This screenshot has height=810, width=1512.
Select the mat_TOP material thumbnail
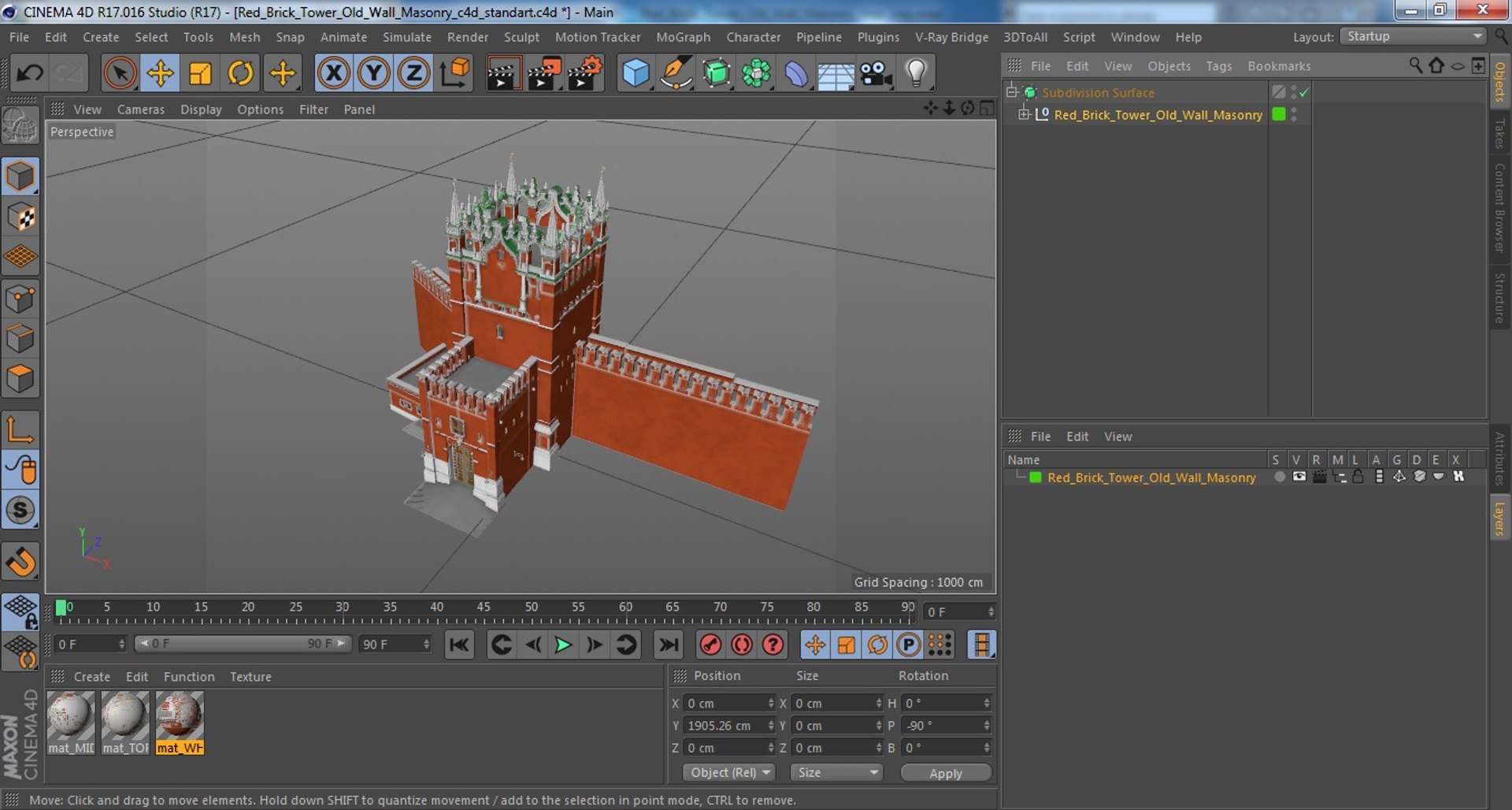pyautogui.click(x=125, y=723)
